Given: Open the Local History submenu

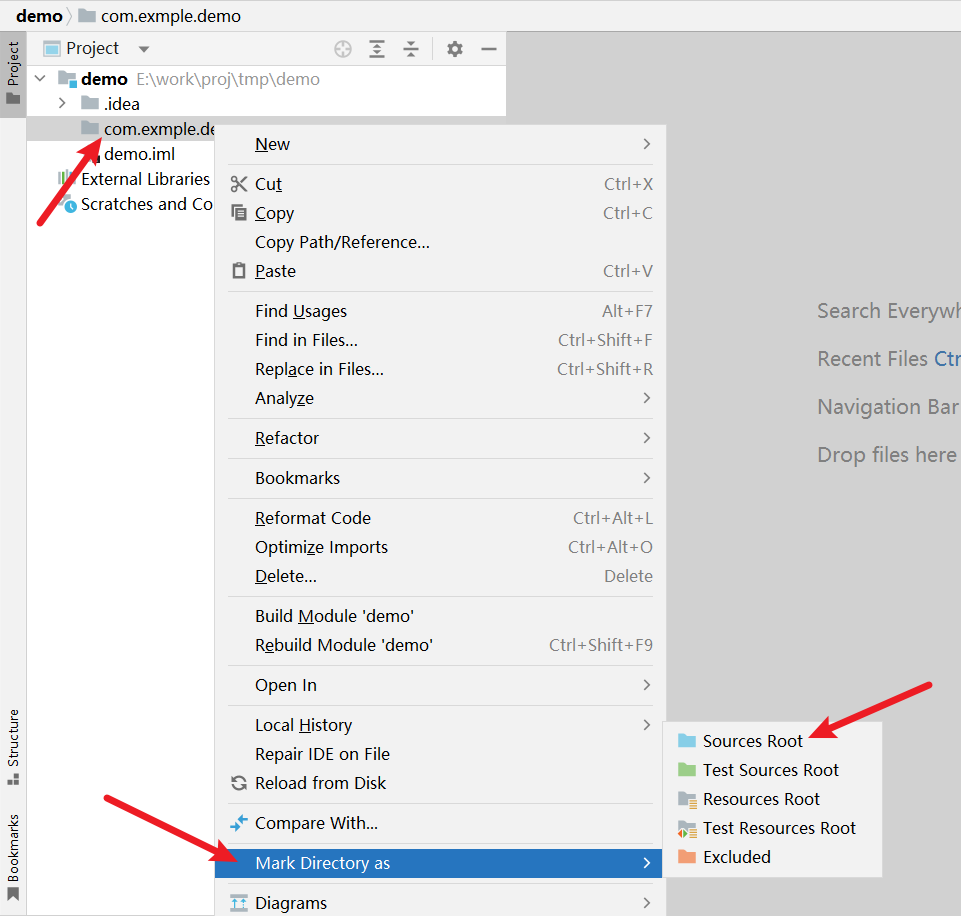Looking at the screenshot, I should click(440, 725).
